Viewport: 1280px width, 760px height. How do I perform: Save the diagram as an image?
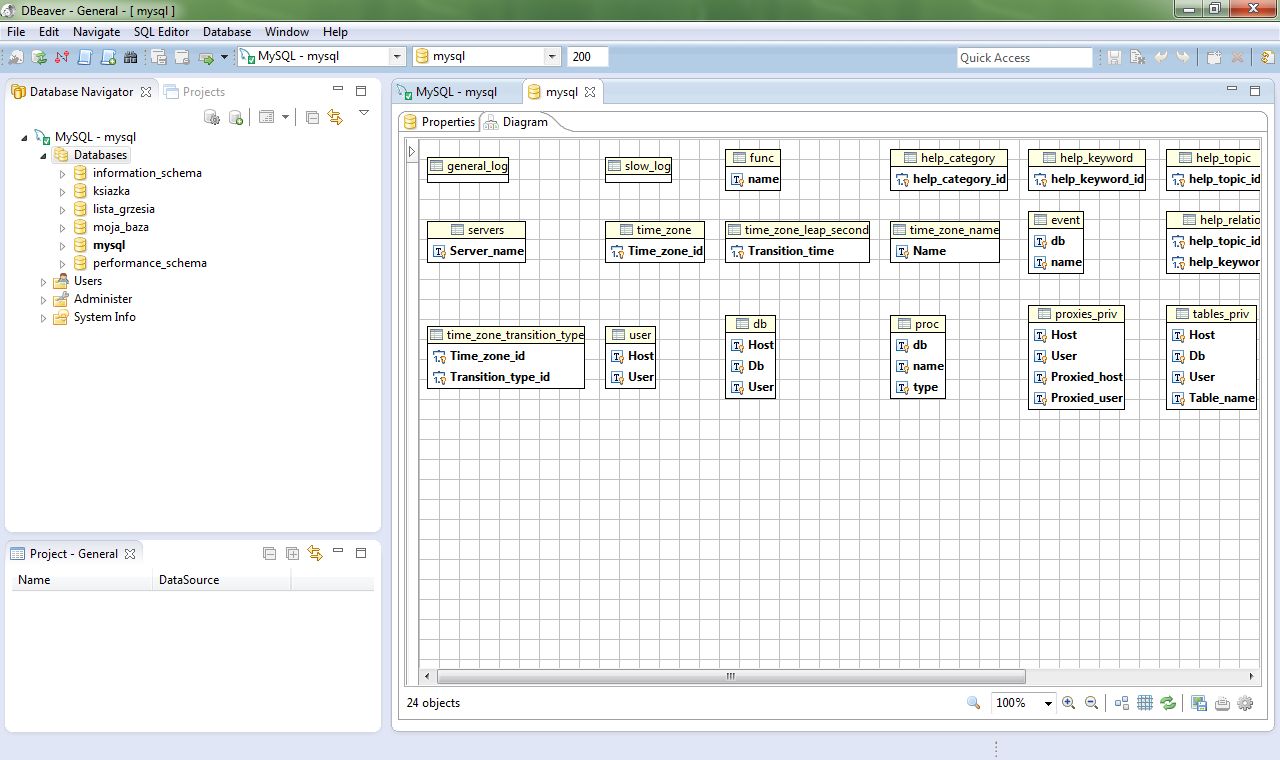coord(1199,703)
